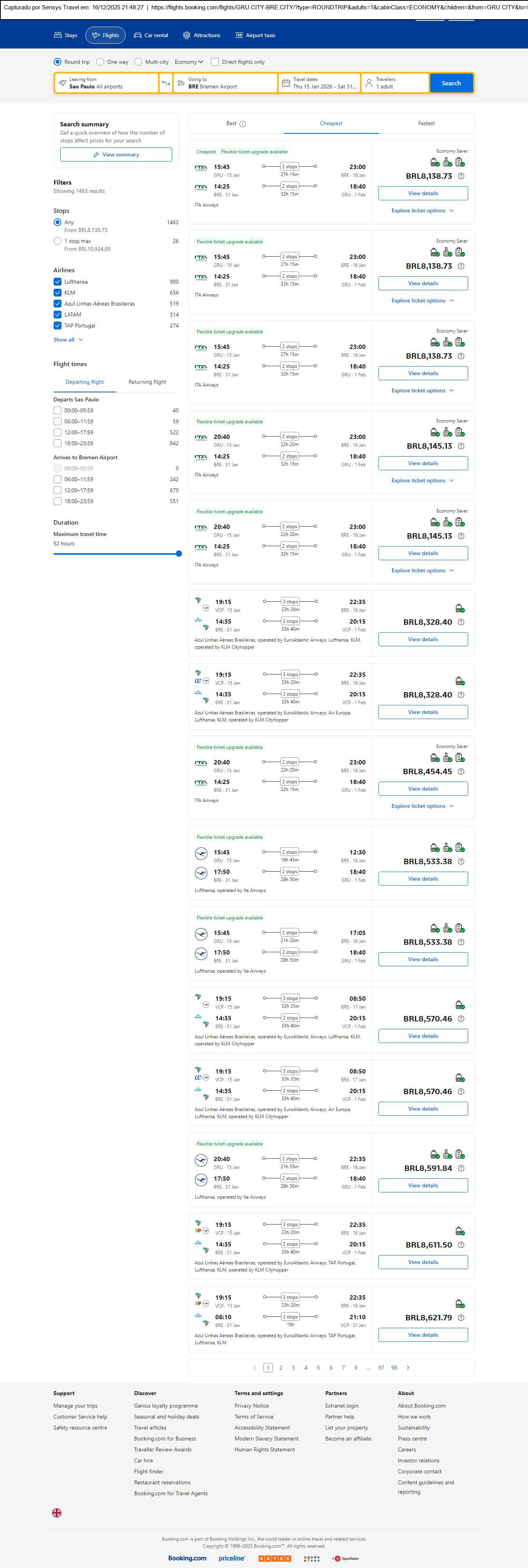The height and width of the screenshot is (1568, 528).
Task: Click price info icon beside BRL8,328.40 first listing
Action: [461, 622]
